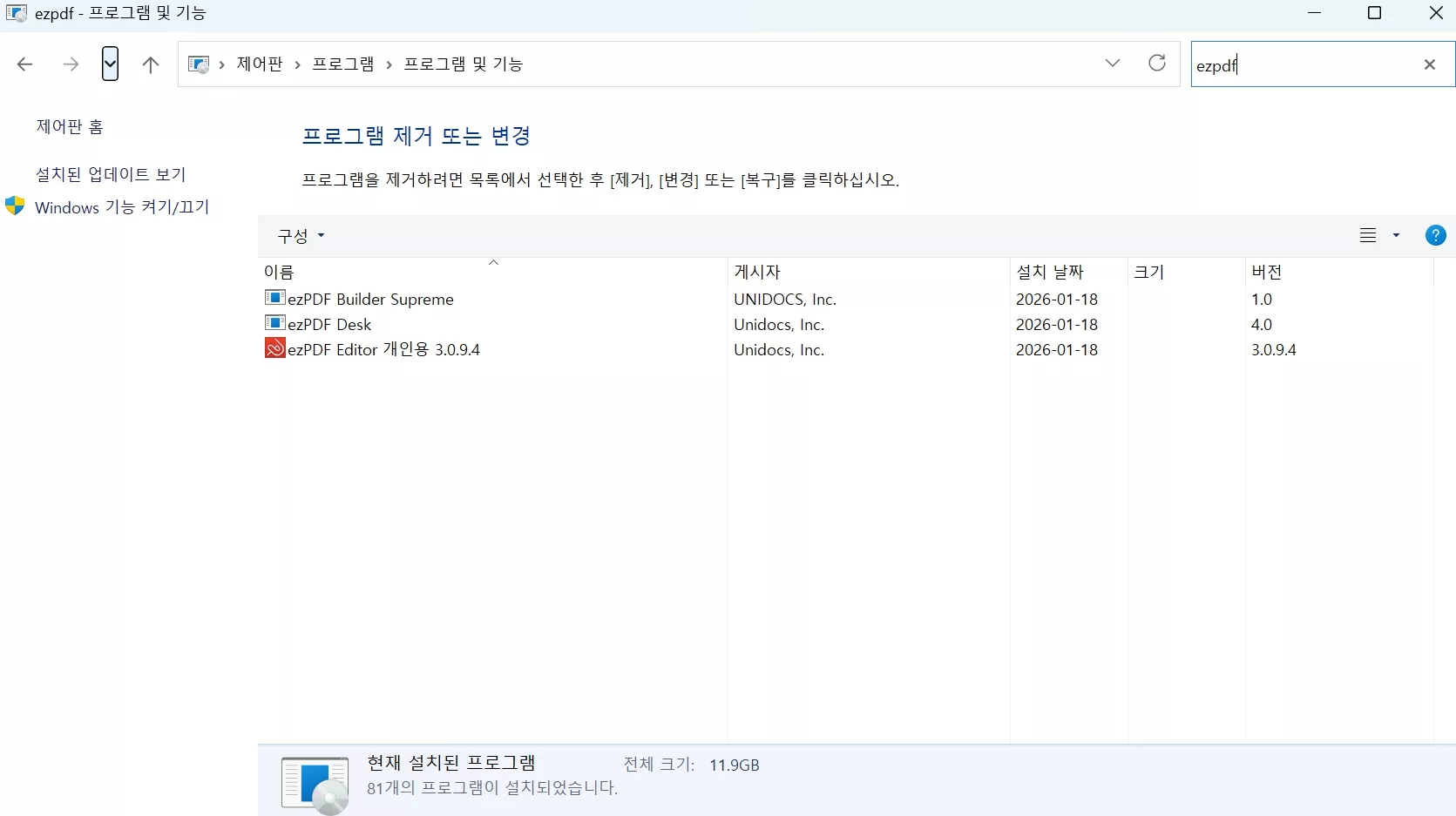This screenshot has height=816, width=1456.
Task: Navigate back using the back arrow
Action: [24, 64]
